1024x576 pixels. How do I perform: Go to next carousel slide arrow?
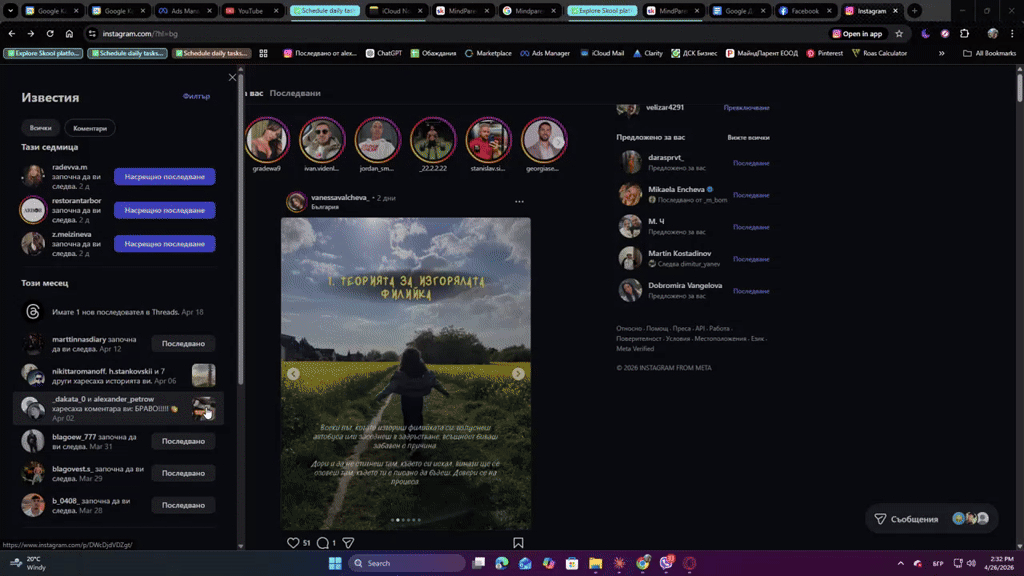[x=518, y=374]
